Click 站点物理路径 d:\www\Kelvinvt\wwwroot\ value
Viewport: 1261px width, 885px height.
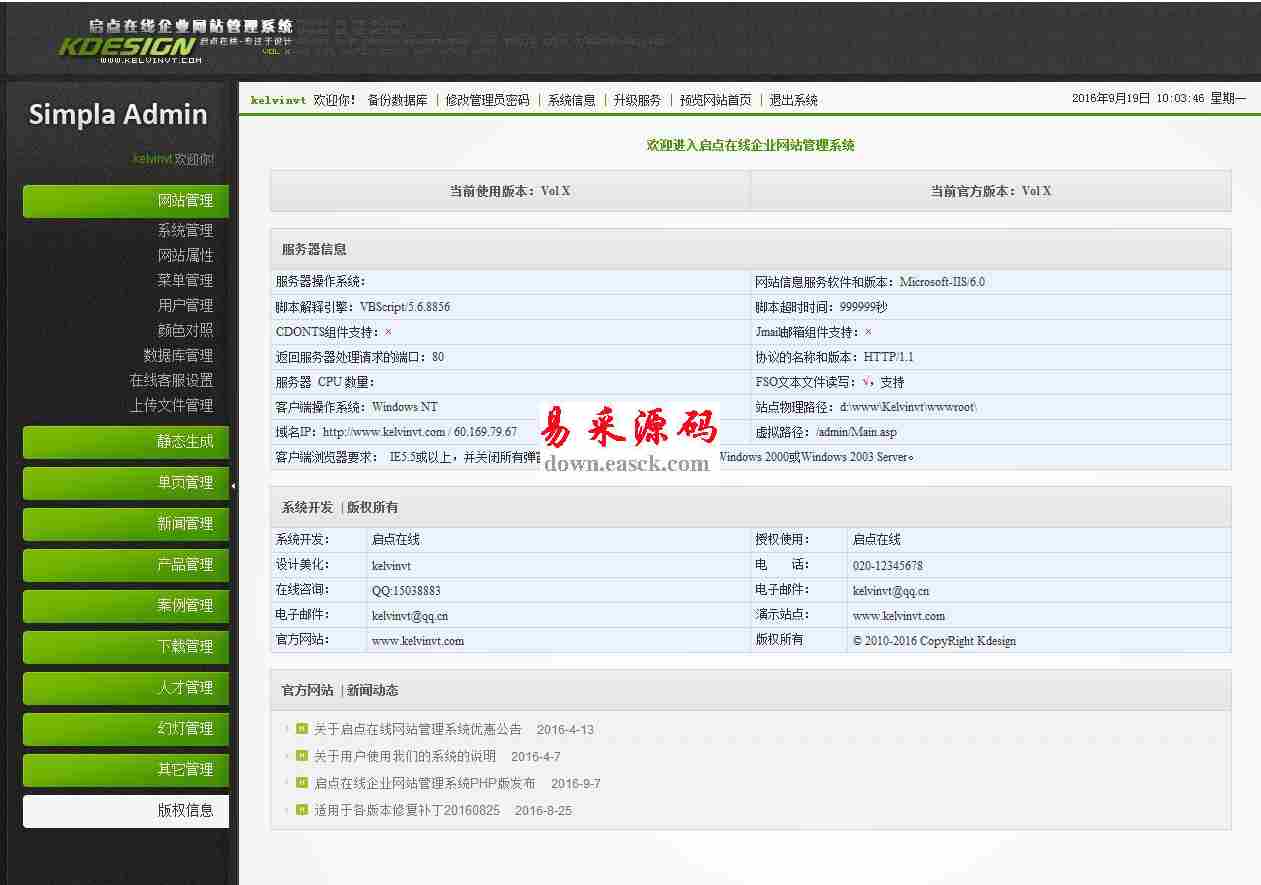(908, 407)
